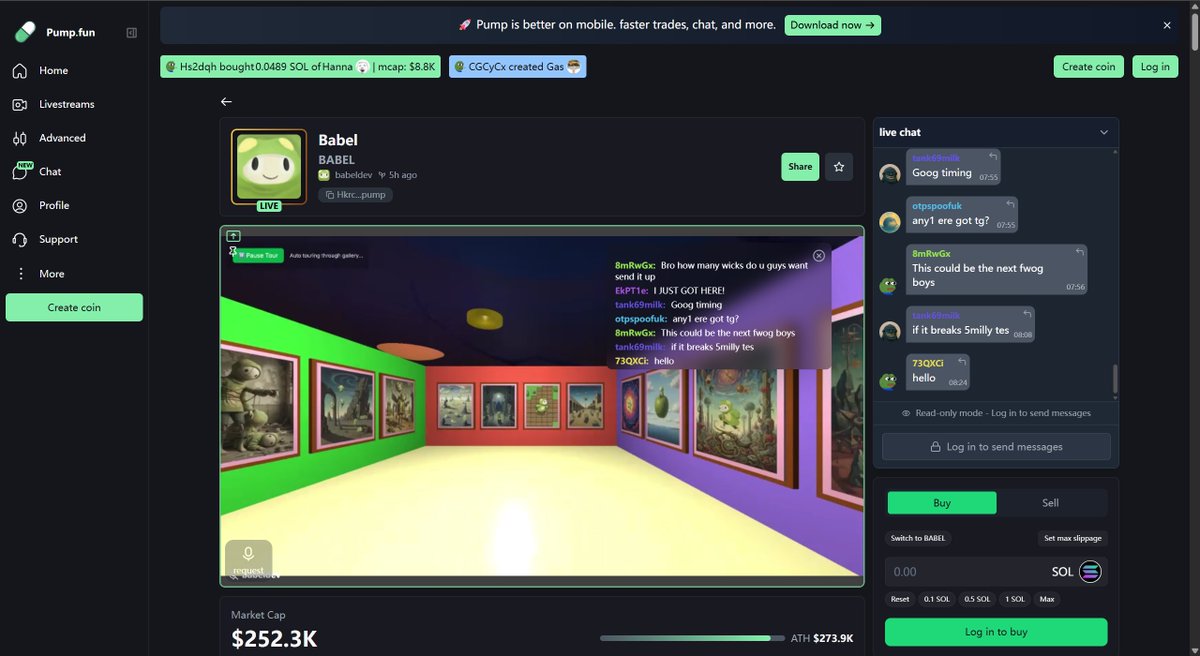Reply to the 'Goog timing' message
Image resolution: width=1200 pixels, height=656 pixels.
pos(993,157)
